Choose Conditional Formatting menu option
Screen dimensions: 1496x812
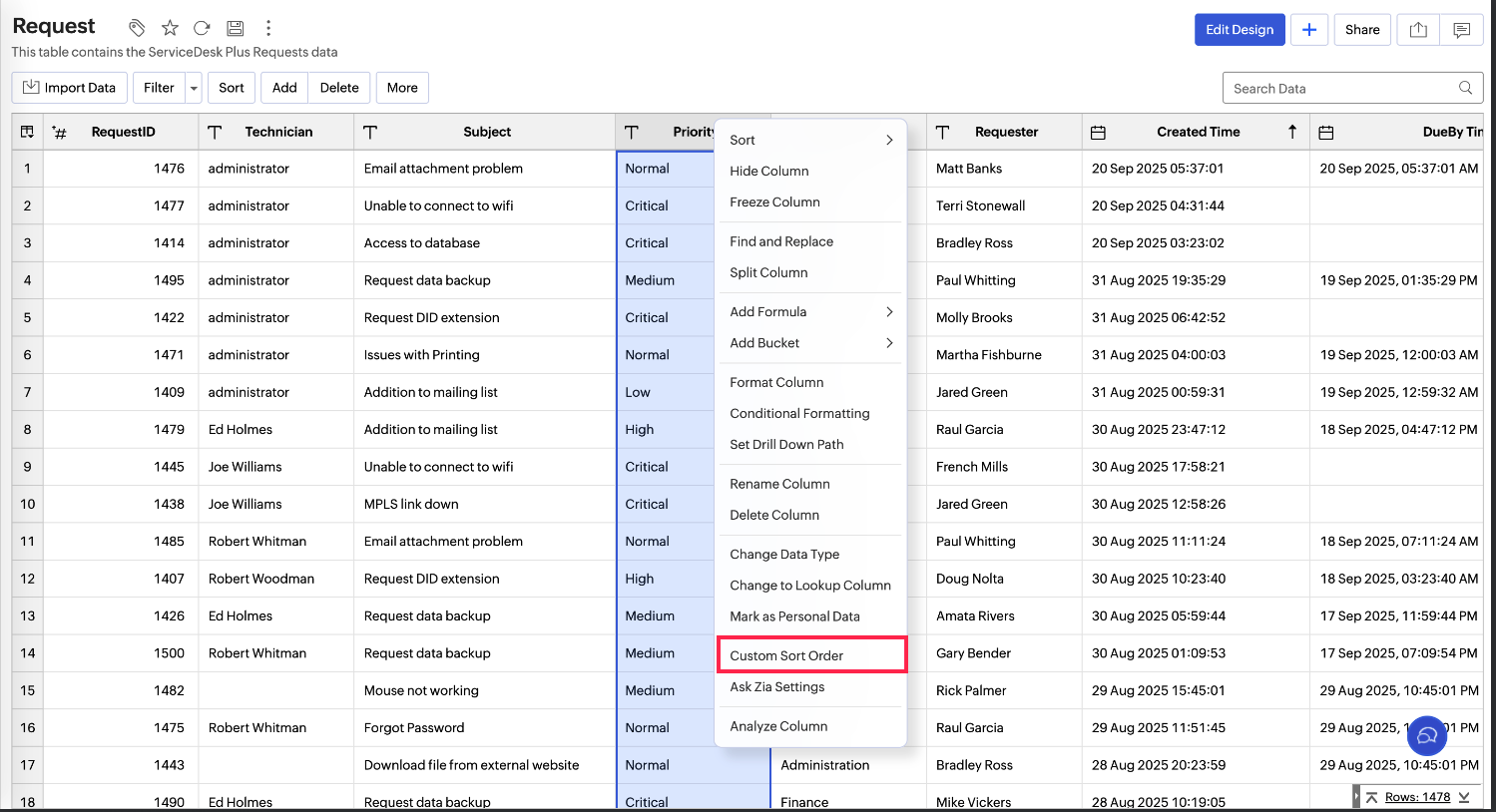(x=799, y=413)
